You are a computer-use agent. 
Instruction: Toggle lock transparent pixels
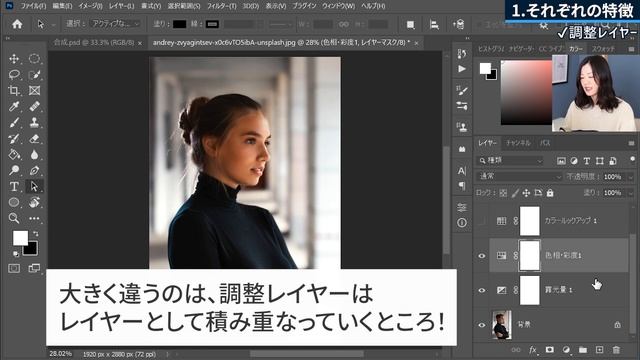coord(503,193)
